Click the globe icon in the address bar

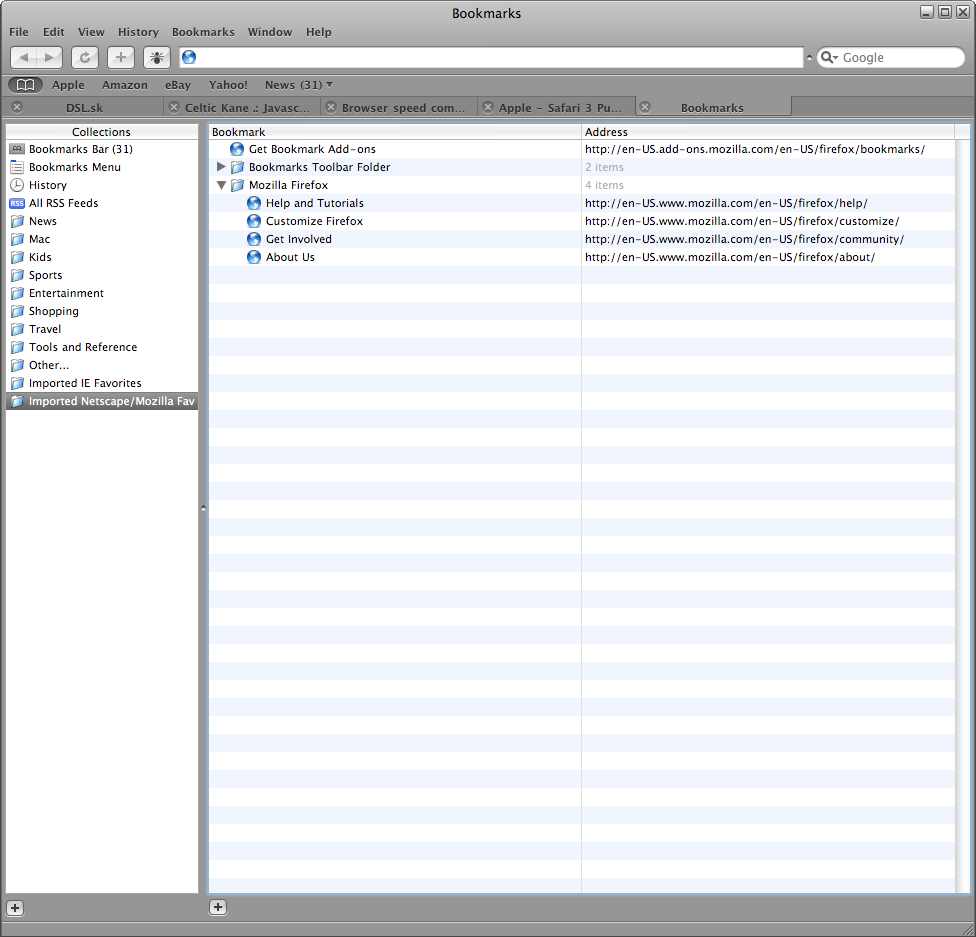tap(189, 57)
